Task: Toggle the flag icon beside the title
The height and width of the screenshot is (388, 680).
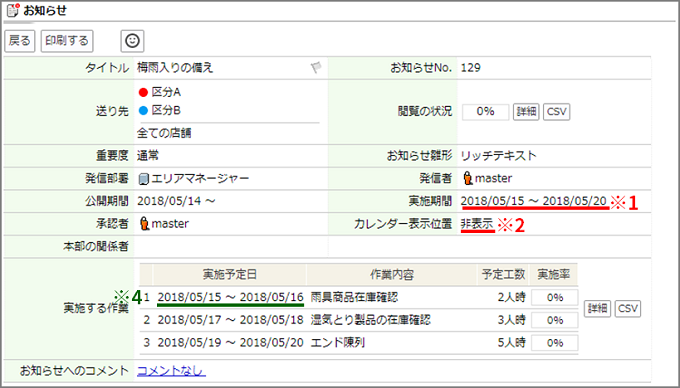Action: pyautogui.click(x=316, y=68)
